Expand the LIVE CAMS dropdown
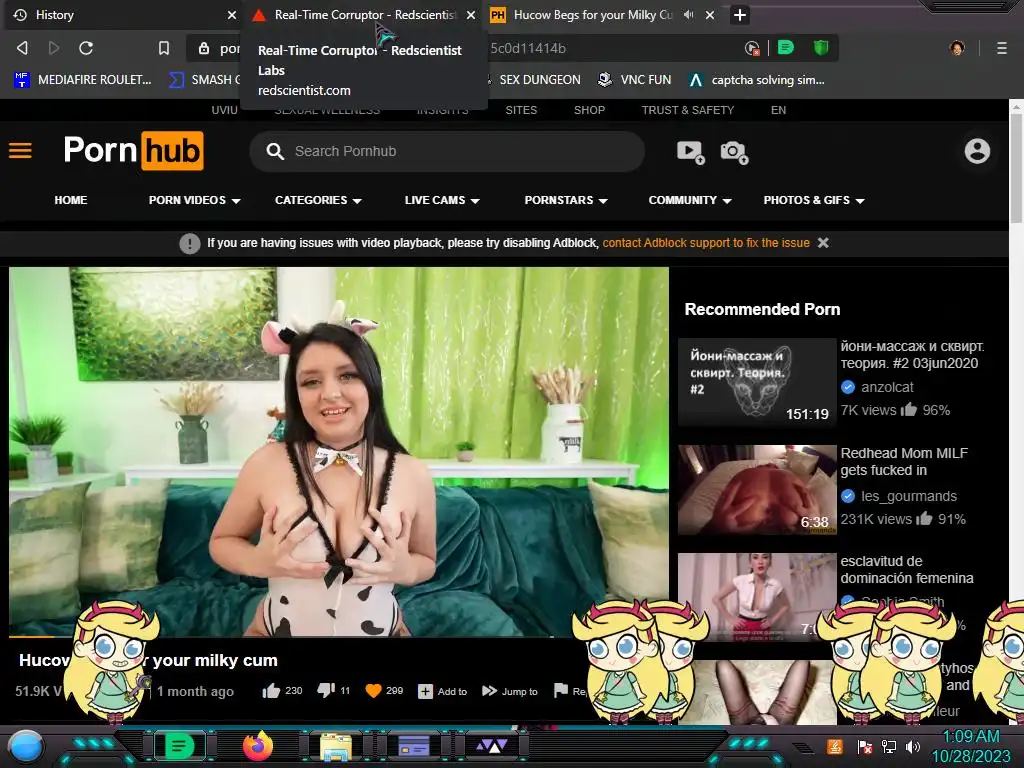This screenshot has width=1024, height=768. pos(441,200)
